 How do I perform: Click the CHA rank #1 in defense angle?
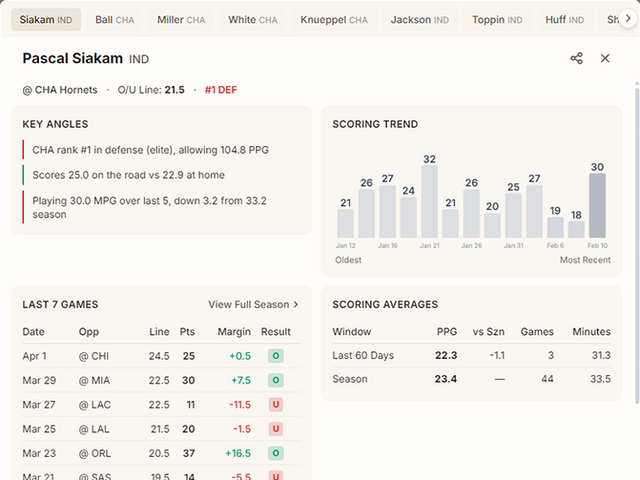(x=151, y=150)
